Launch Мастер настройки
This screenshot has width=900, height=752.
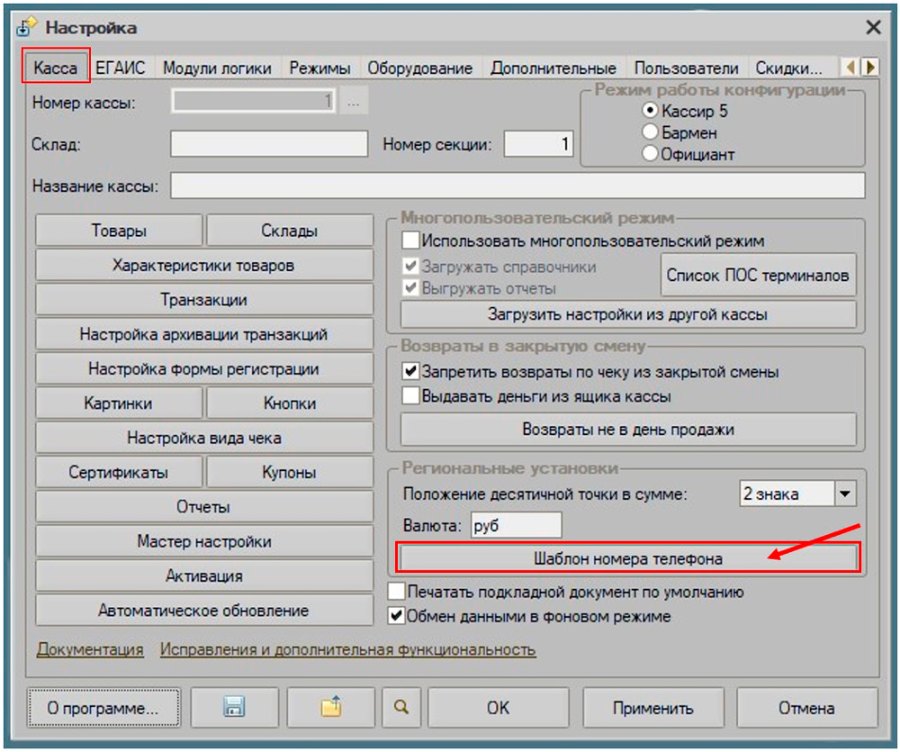point(204,541)
